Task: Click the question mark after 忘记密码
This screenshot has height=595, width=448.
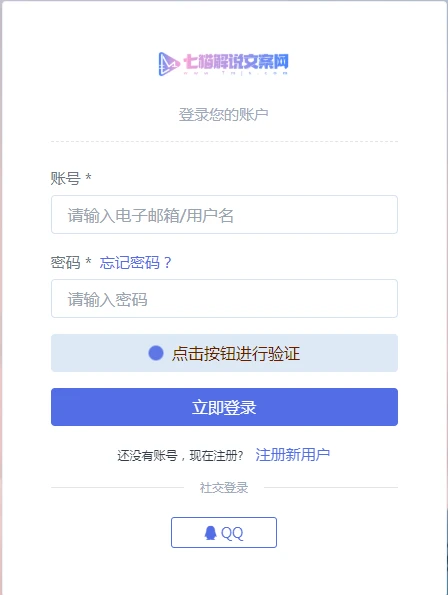Action: tap(167, 263)
